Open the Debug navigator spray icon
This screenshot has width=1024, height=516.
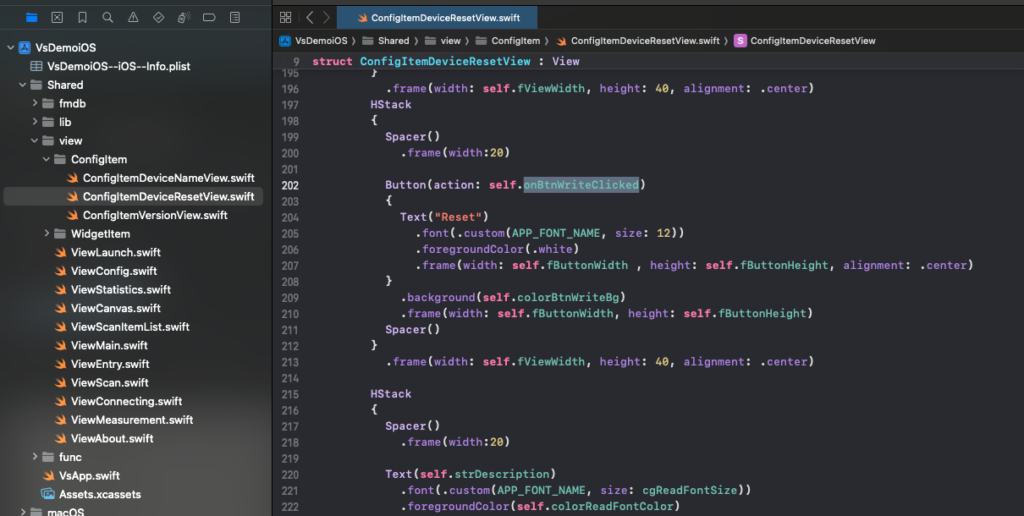183,17
